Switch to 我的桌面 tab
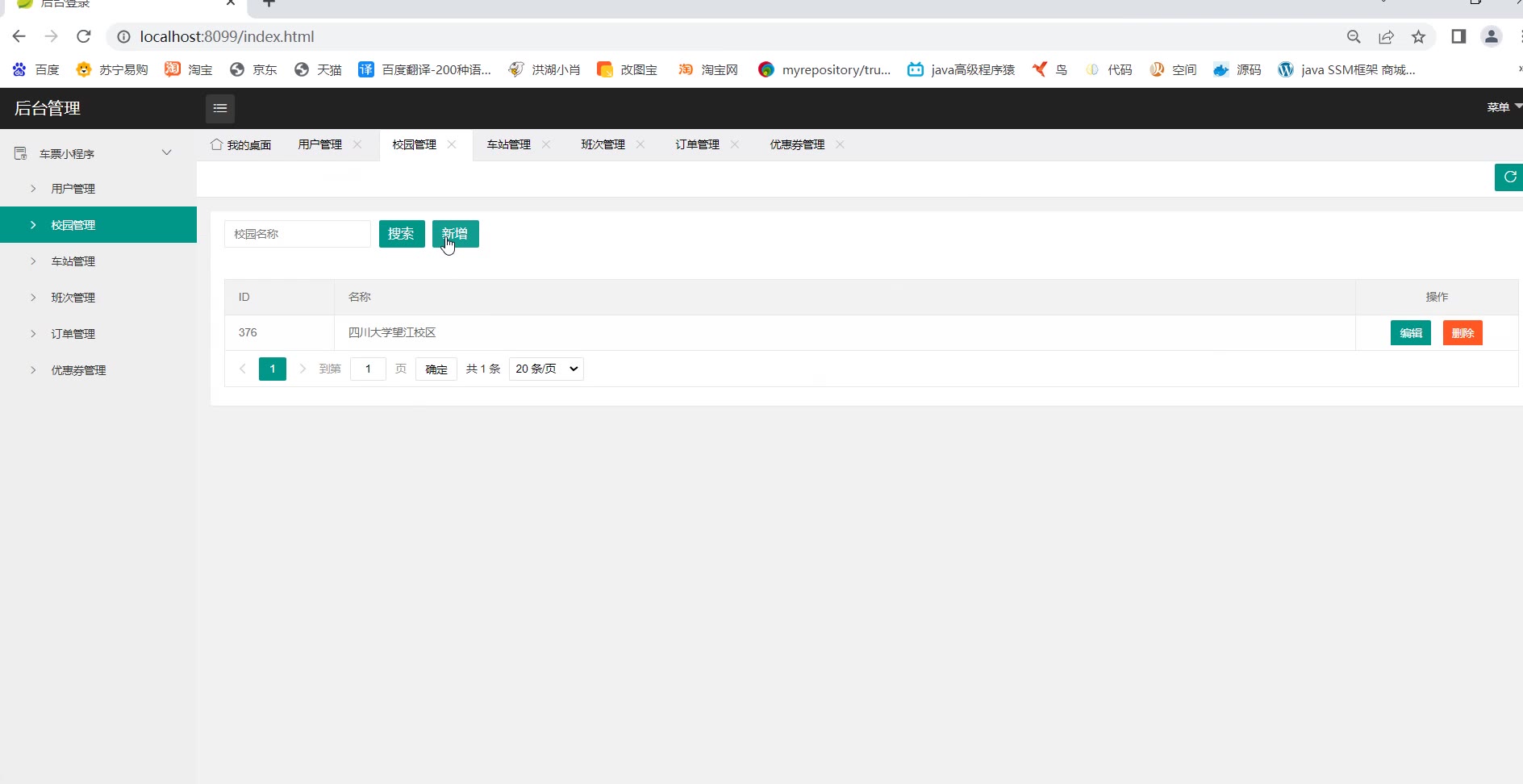The width and height of the screenshot is (1523, 784). [x=241, y=145]
